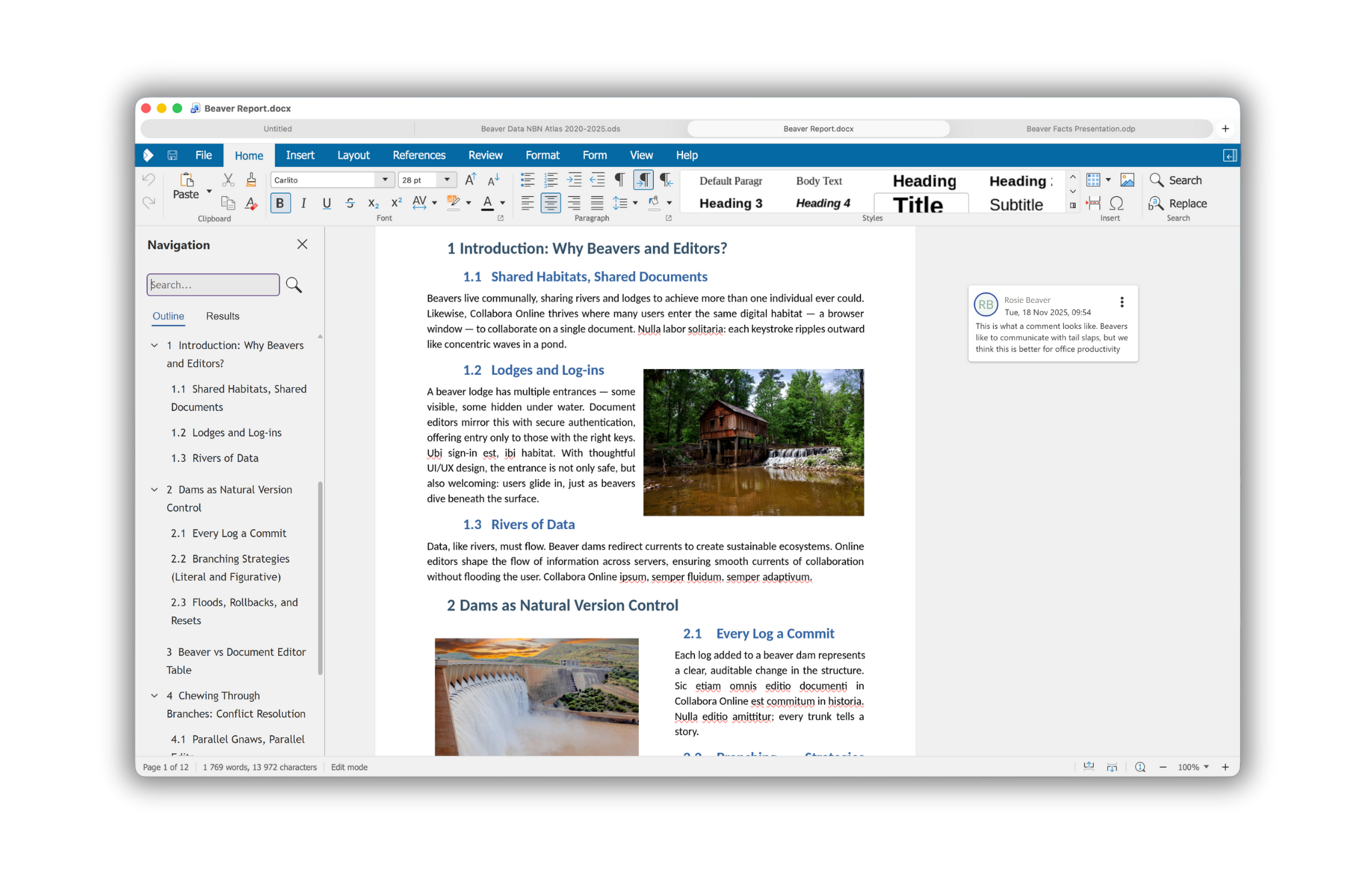Click the Justified alignment icon

[597, 203]
